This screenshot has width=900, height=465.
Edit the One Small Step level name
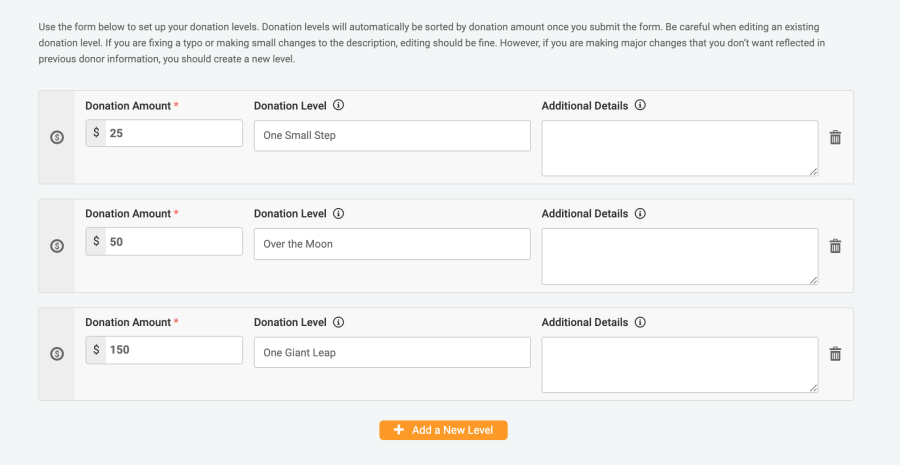pos(392,135)
